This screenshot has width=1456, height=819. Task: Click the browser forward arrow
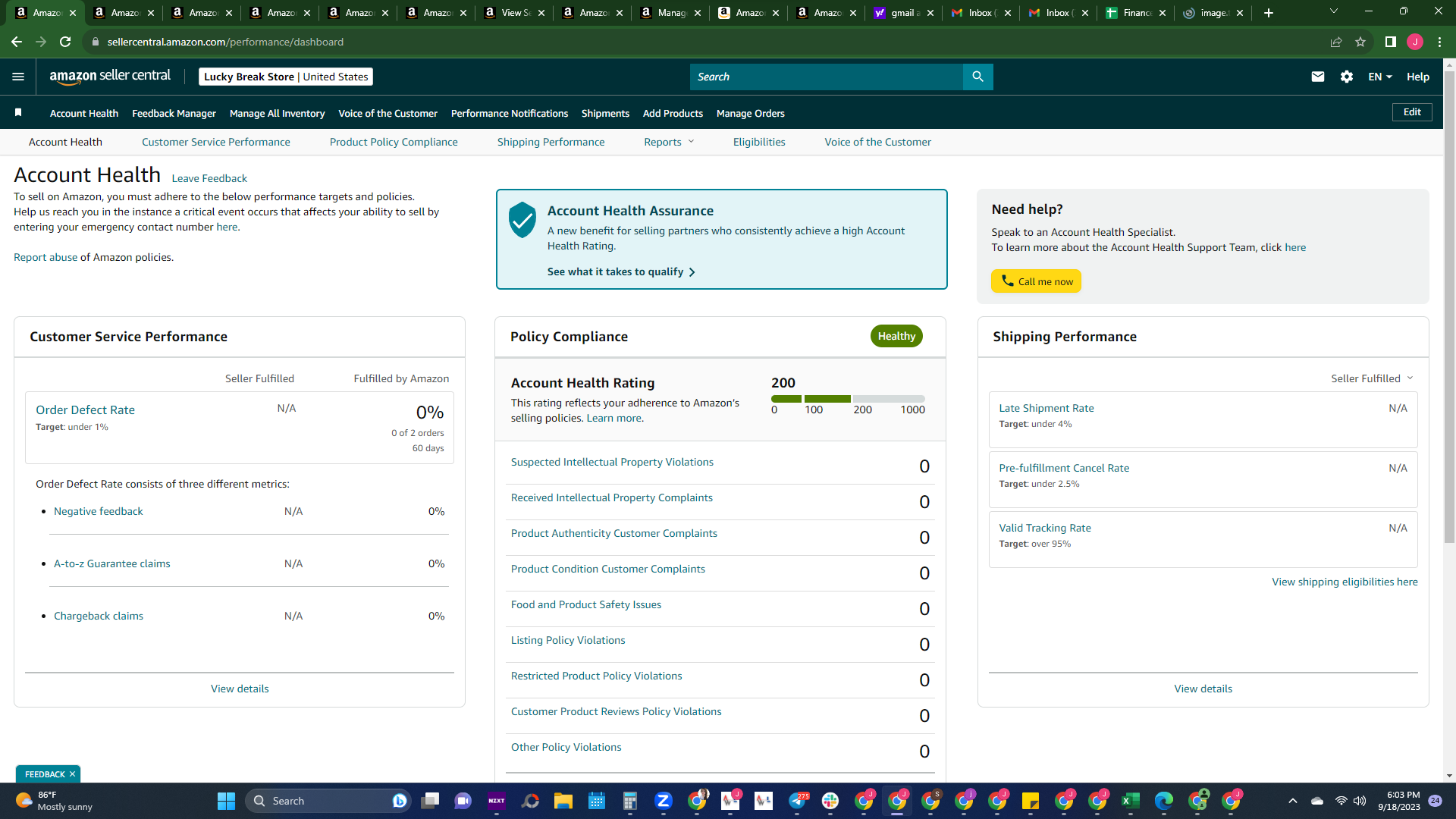point(41,42)
